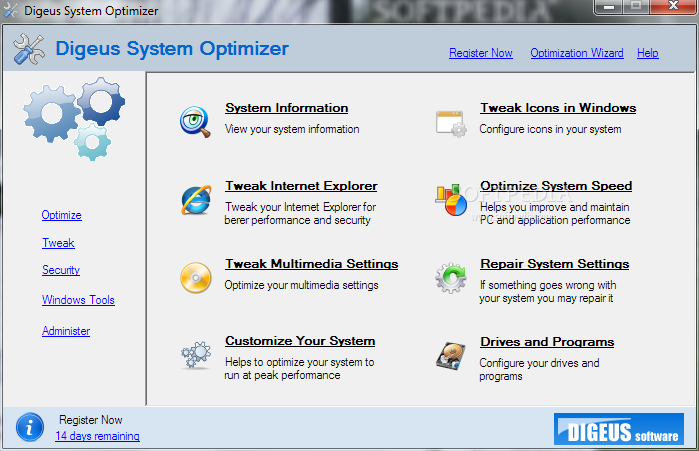Minimize the Digeus System Optimizer window
The height and width of the screenshot is (451, 699).
[x=609, y=7]
